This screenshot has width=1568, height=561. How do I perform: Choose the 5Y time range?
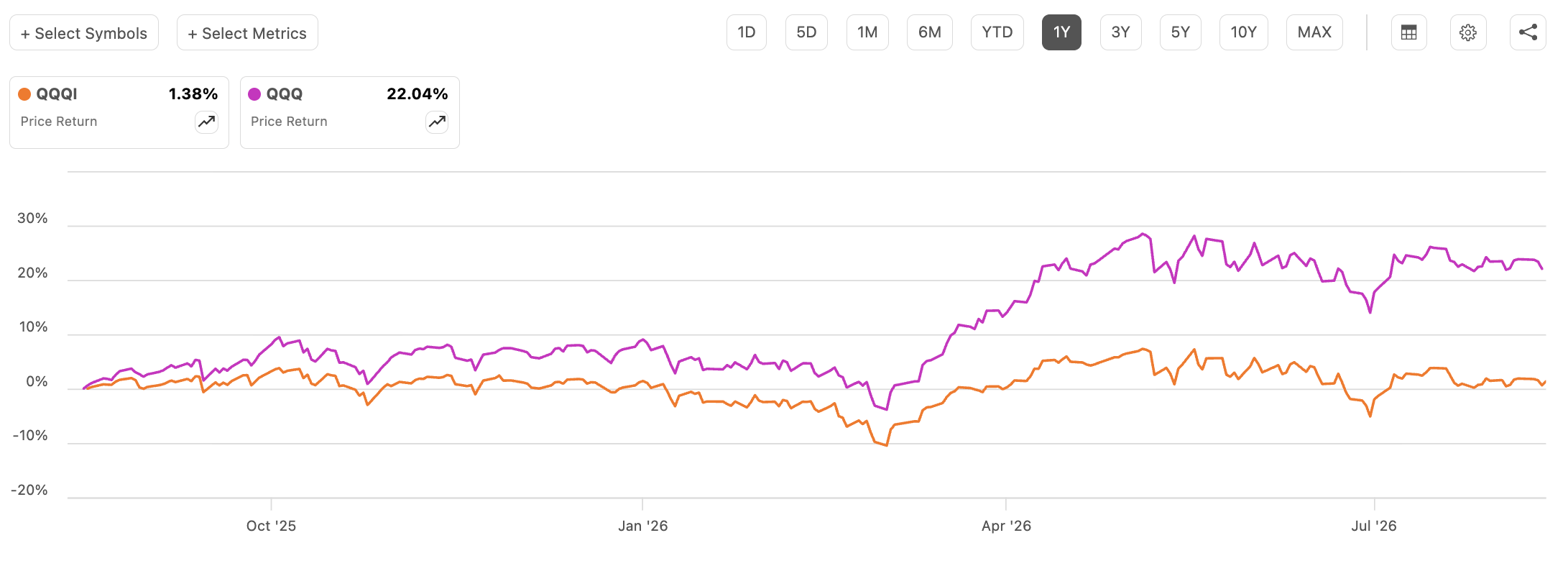click(x=1181, y=32)
